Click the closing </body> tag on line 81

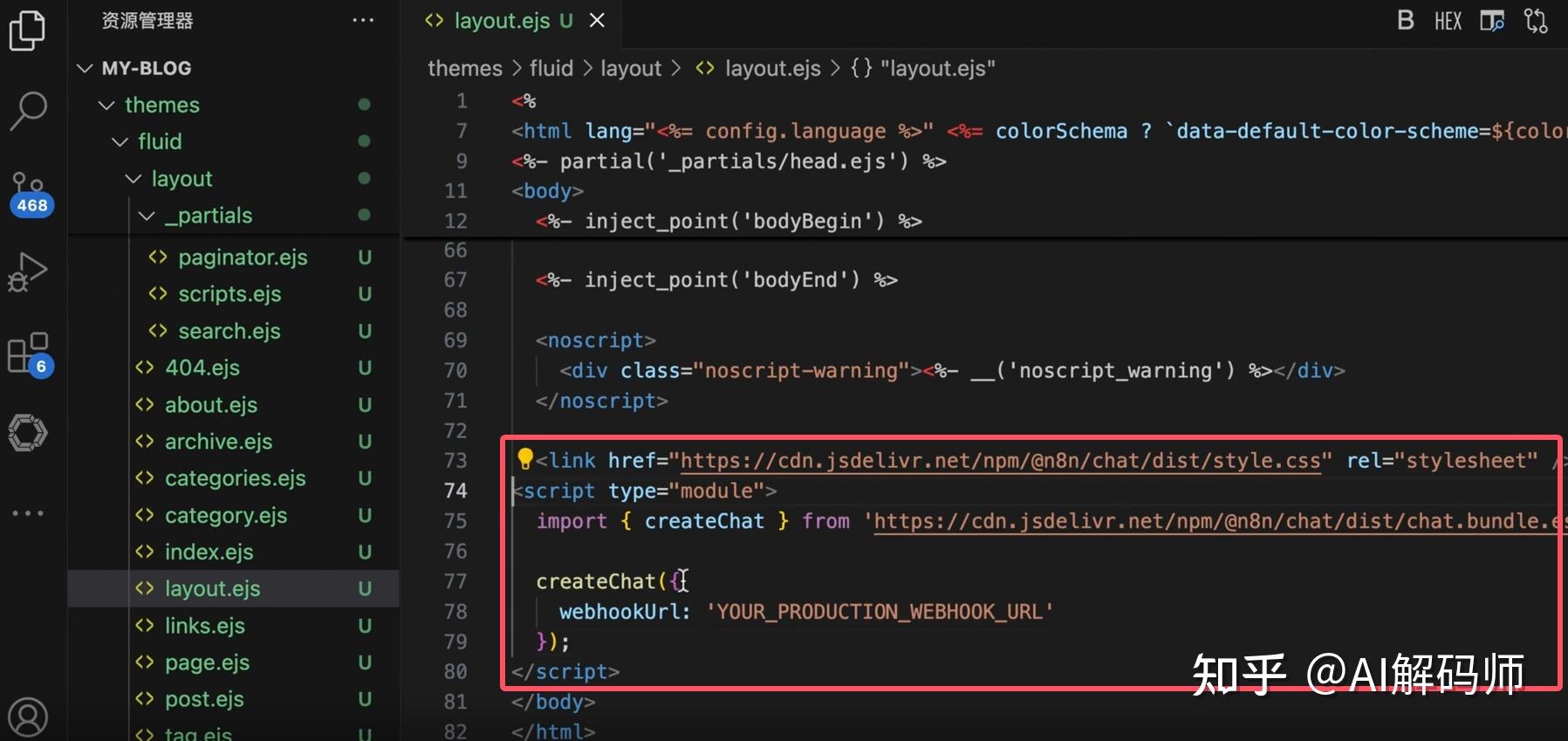tap(553, 702)
